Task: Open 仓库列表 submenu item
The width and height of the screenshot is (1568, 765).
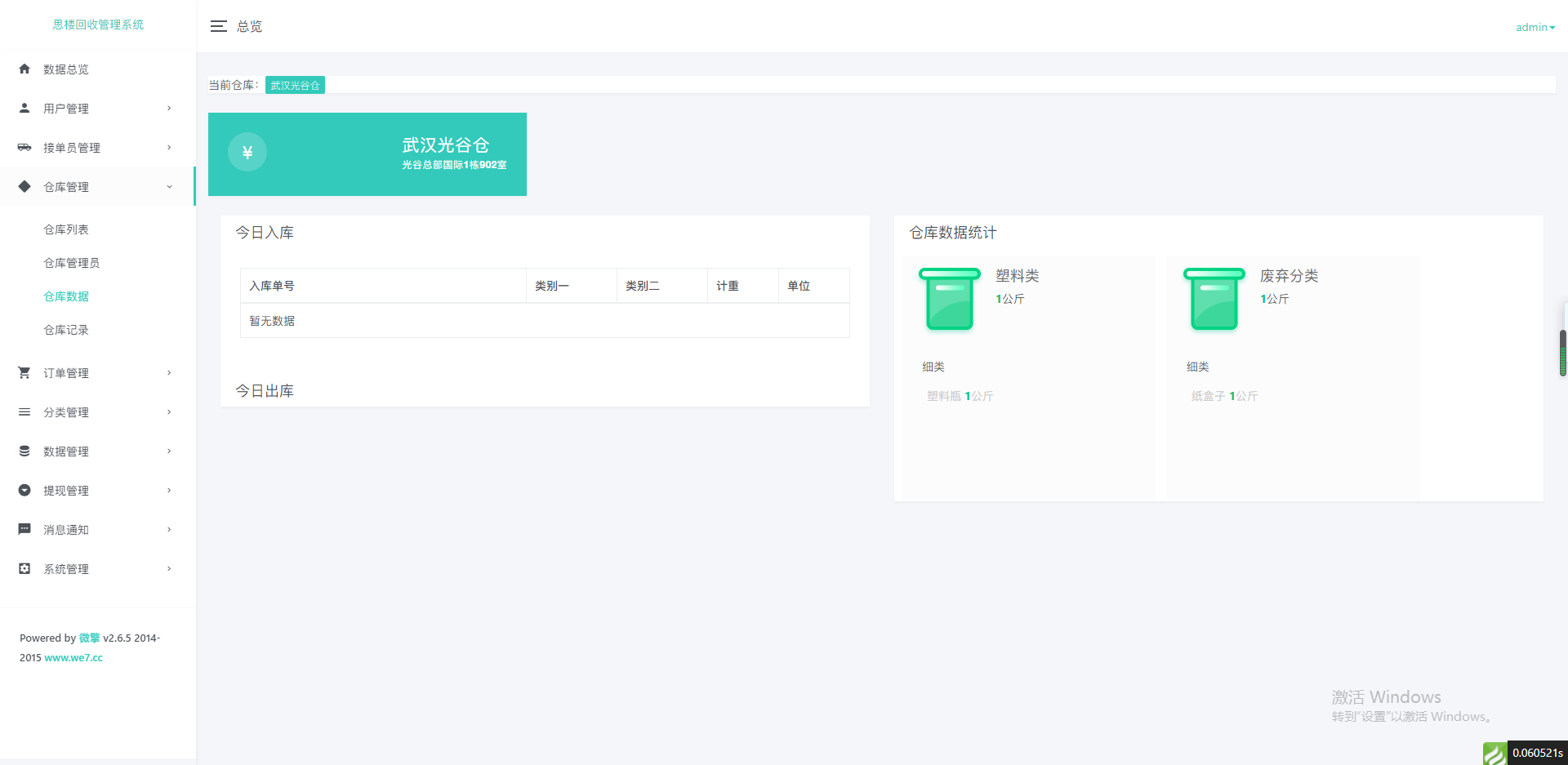Action: (66, 229)
